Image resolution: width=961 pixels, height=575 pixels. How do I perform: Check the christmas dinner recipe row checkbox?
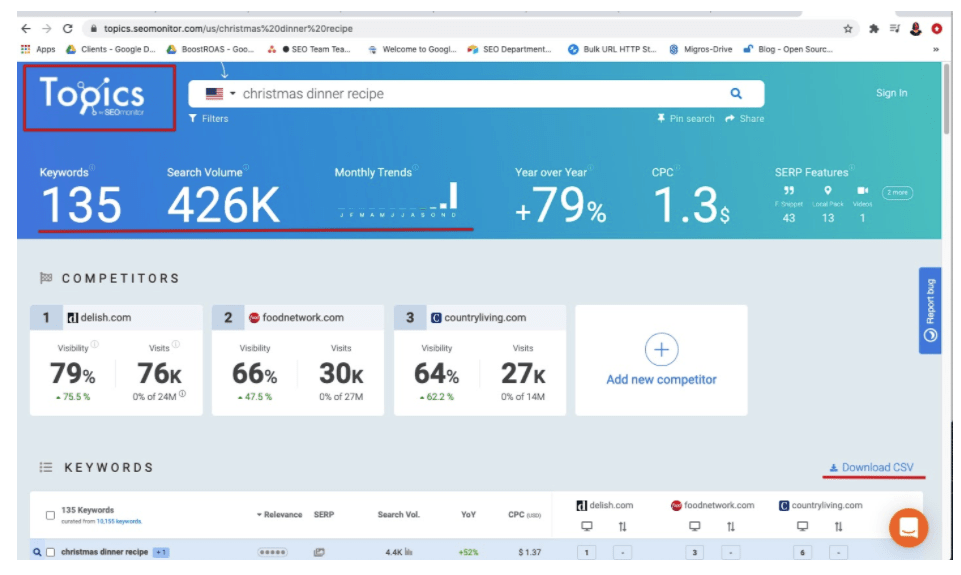click(51, 552)
